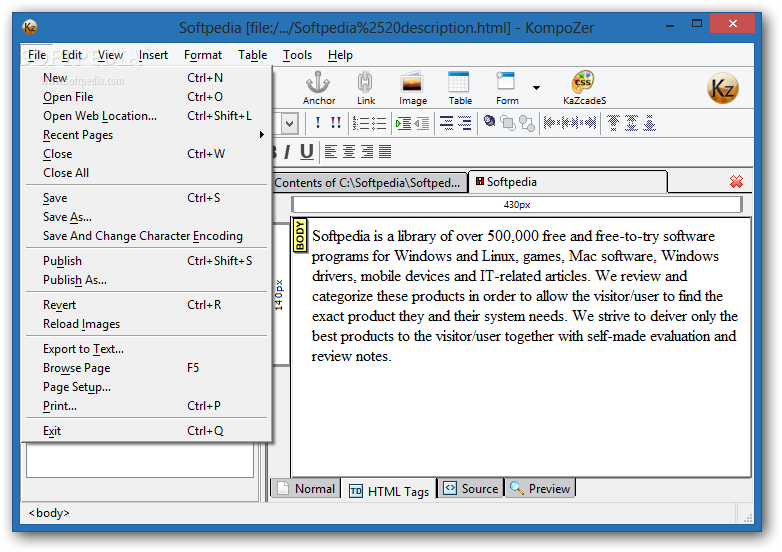Open the Tools menu
Screen dimensions: 782x552
click(297, 55)
